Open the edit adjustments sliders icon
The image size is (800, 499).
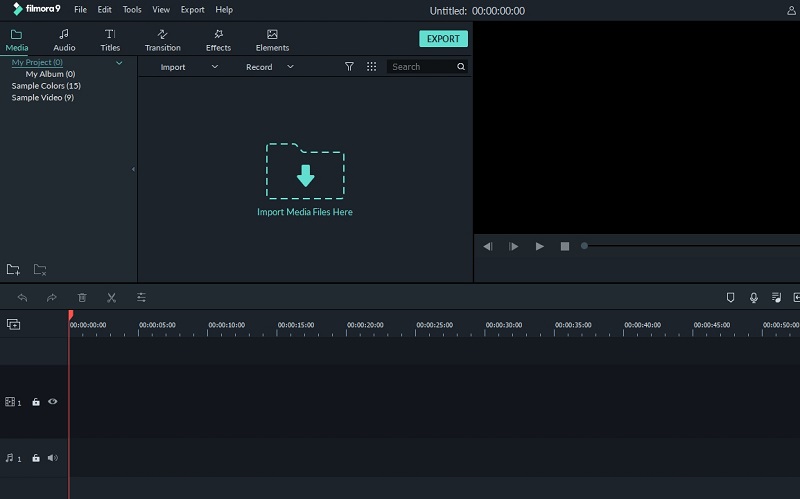coord(141,297)
